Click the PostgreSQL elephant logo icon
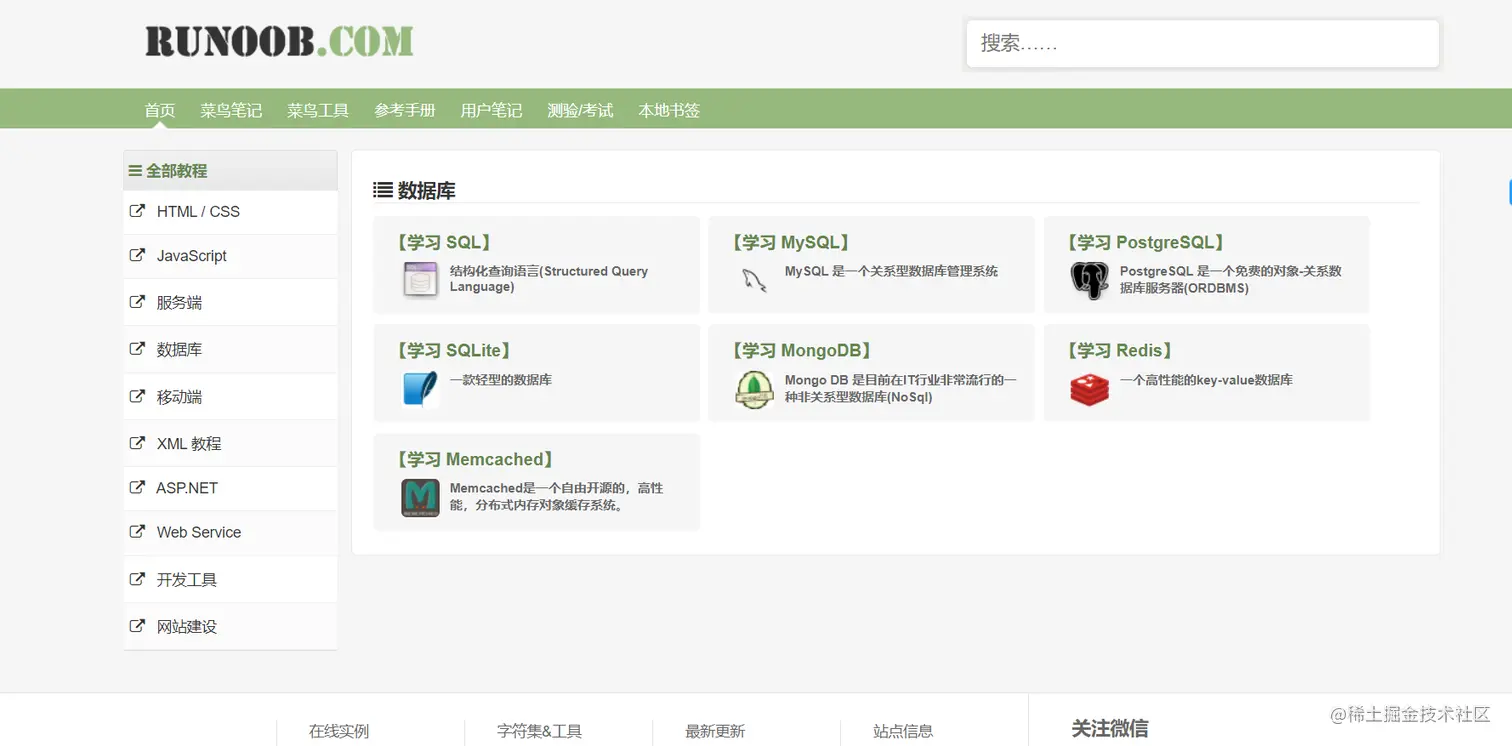 [1090, 280]
